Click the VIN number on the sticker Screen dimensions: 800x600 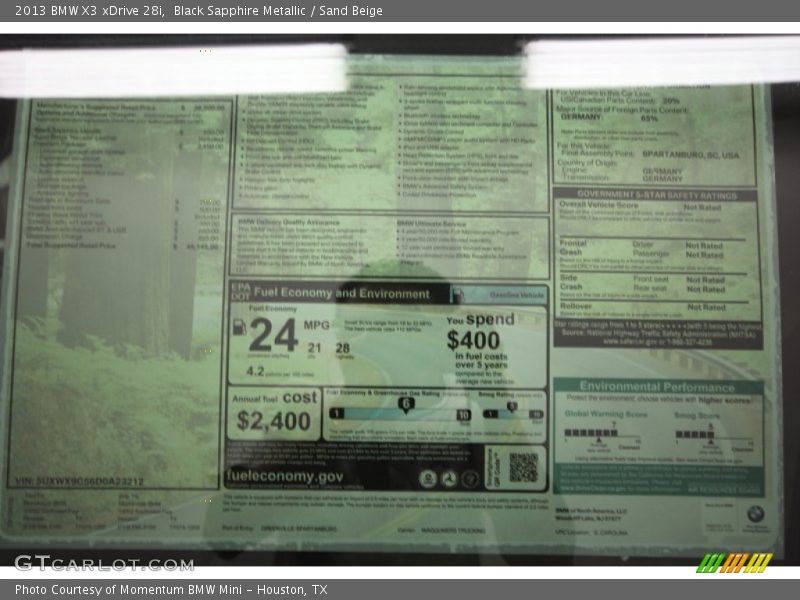tap(80, 481)
